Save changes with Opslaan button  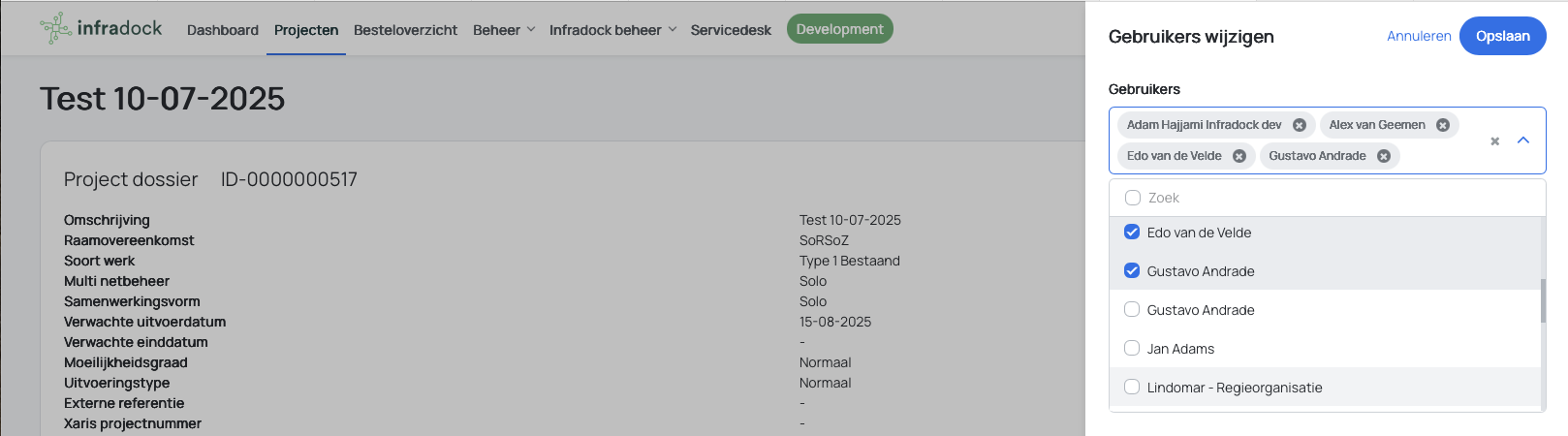(1502, 36)
